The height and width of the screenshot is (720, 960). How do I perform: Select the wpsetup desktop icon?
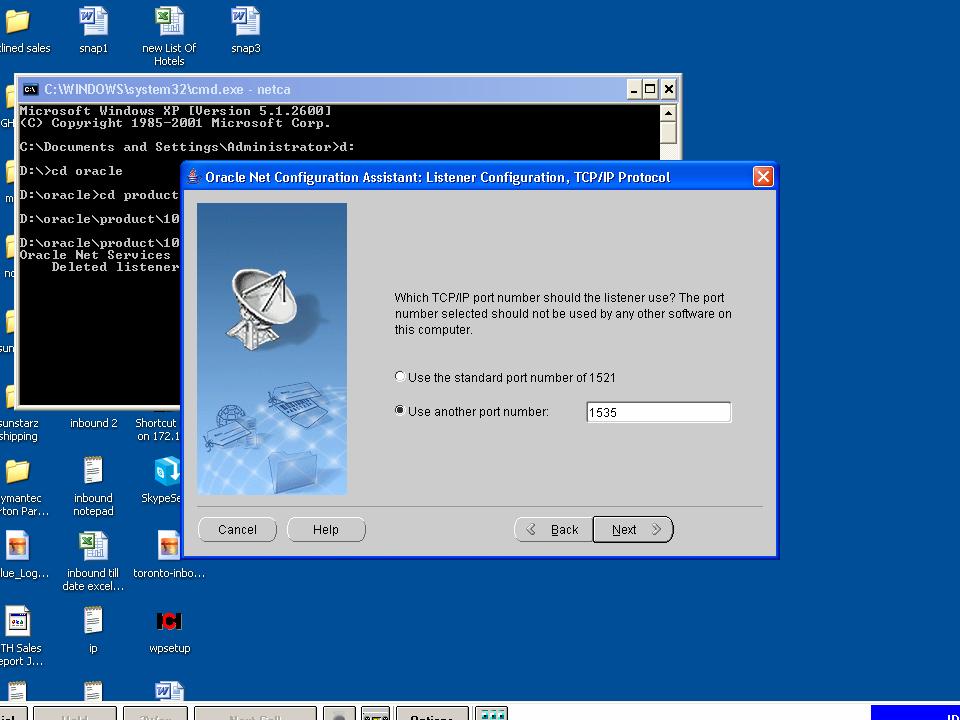(169, 621)
